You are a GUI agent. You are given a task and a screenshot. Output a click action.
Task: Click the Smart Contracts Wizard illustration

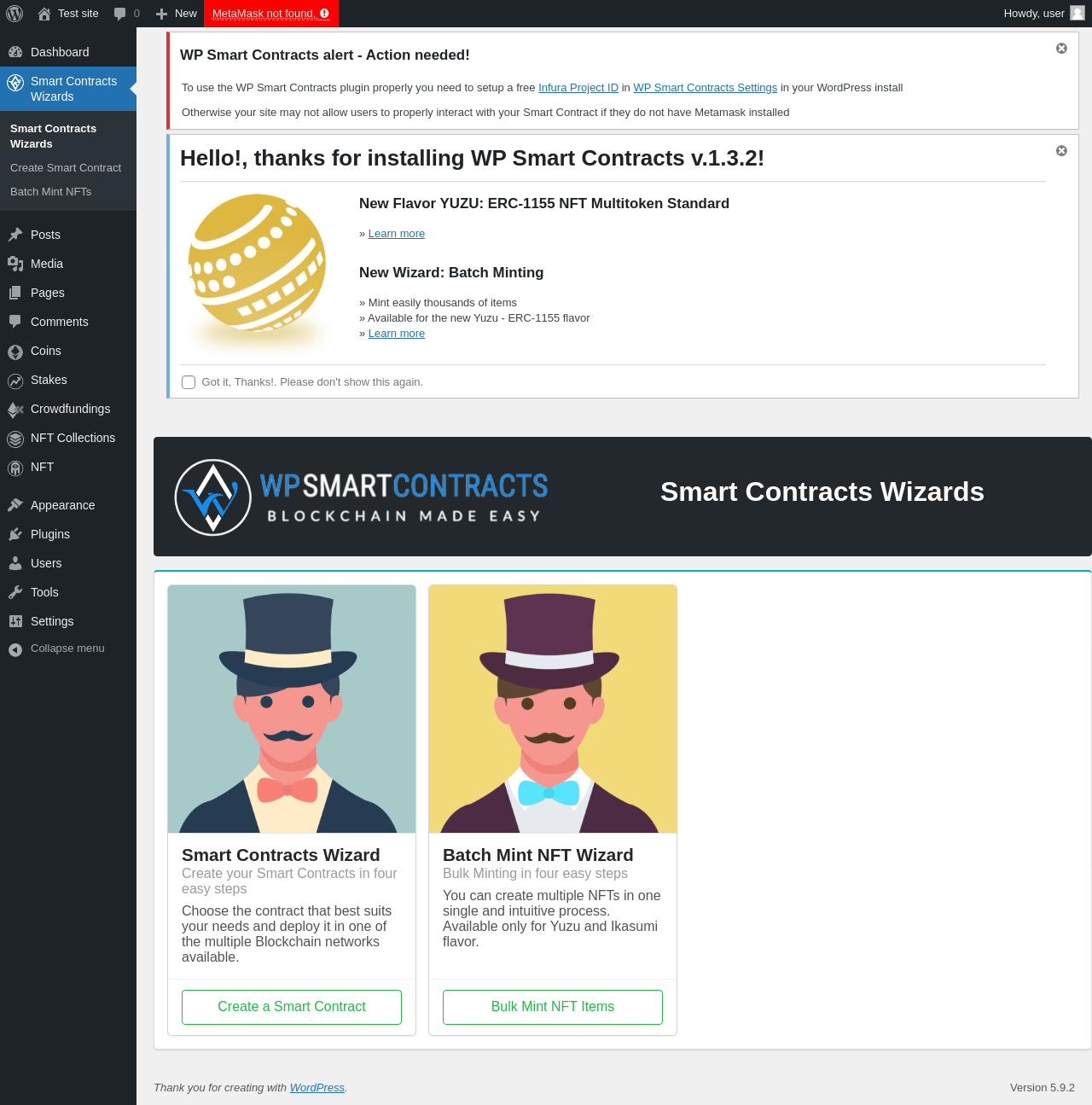[292, 709]
